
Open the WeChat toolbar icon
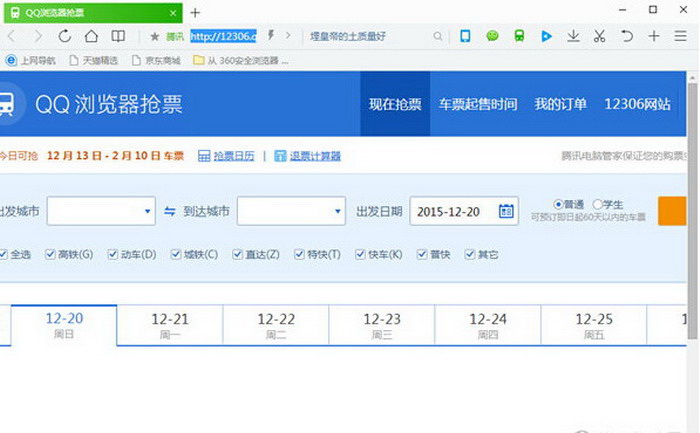coord(492,36)
